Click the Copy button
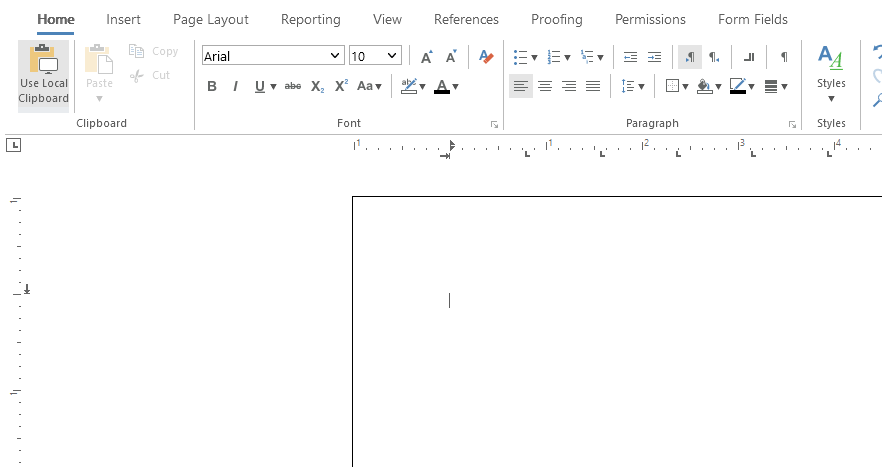The width and height of the screenshot is (882, 467). [154, 51]
